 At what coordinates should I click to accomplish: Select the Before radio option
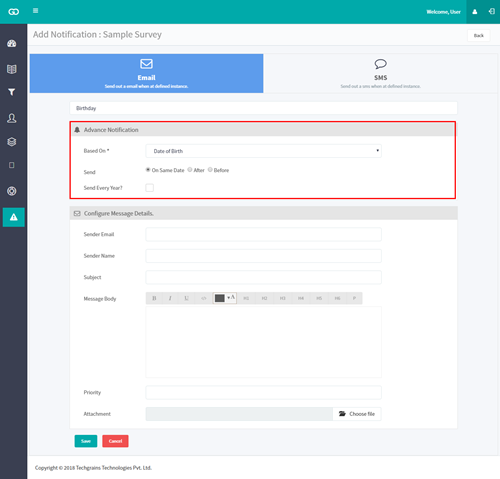(210, 170)
